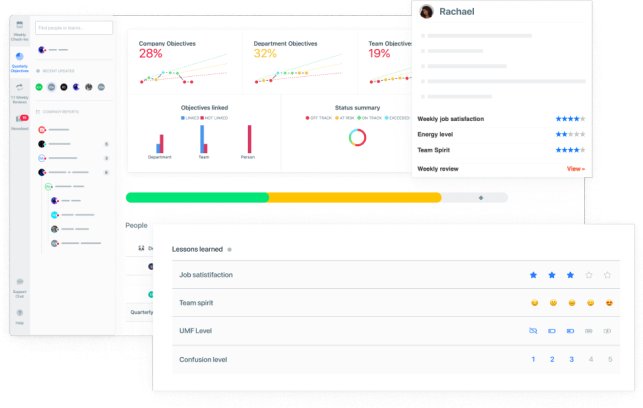This screenshot has width=643, height=408.
Task: Select the fifth UMF Level battery icon
Action: (x=607, y=331)
